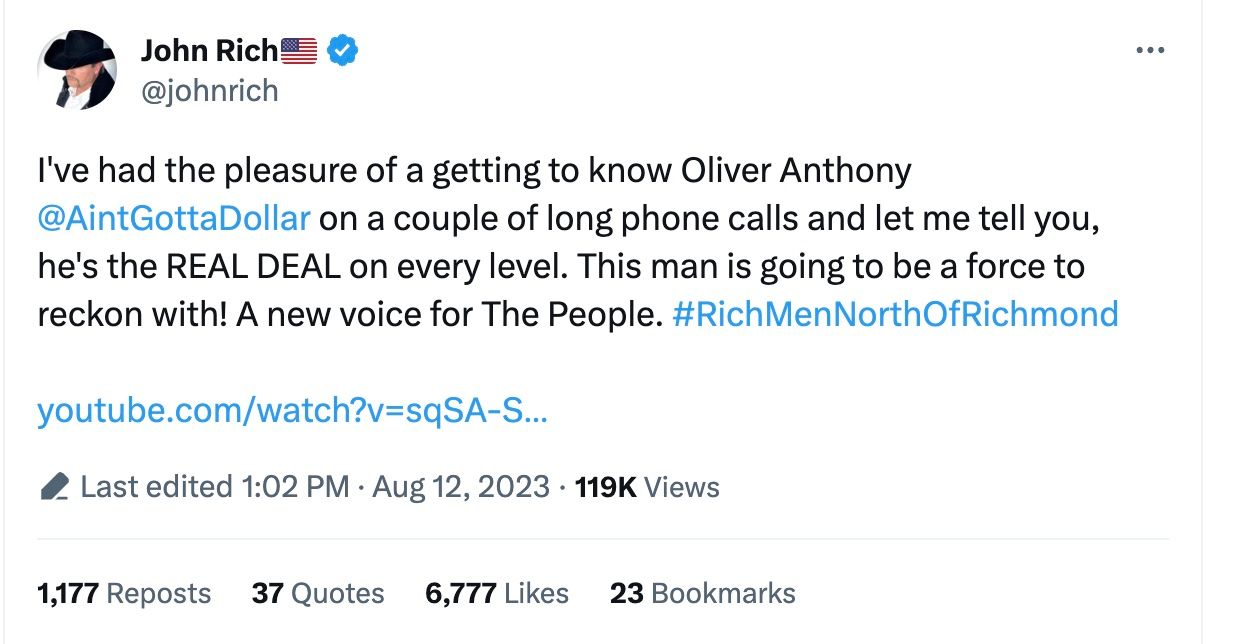Open the more options ellipsis menu
The width and height of the screenshot is (1236, 644).
[x=1151, y=49]
